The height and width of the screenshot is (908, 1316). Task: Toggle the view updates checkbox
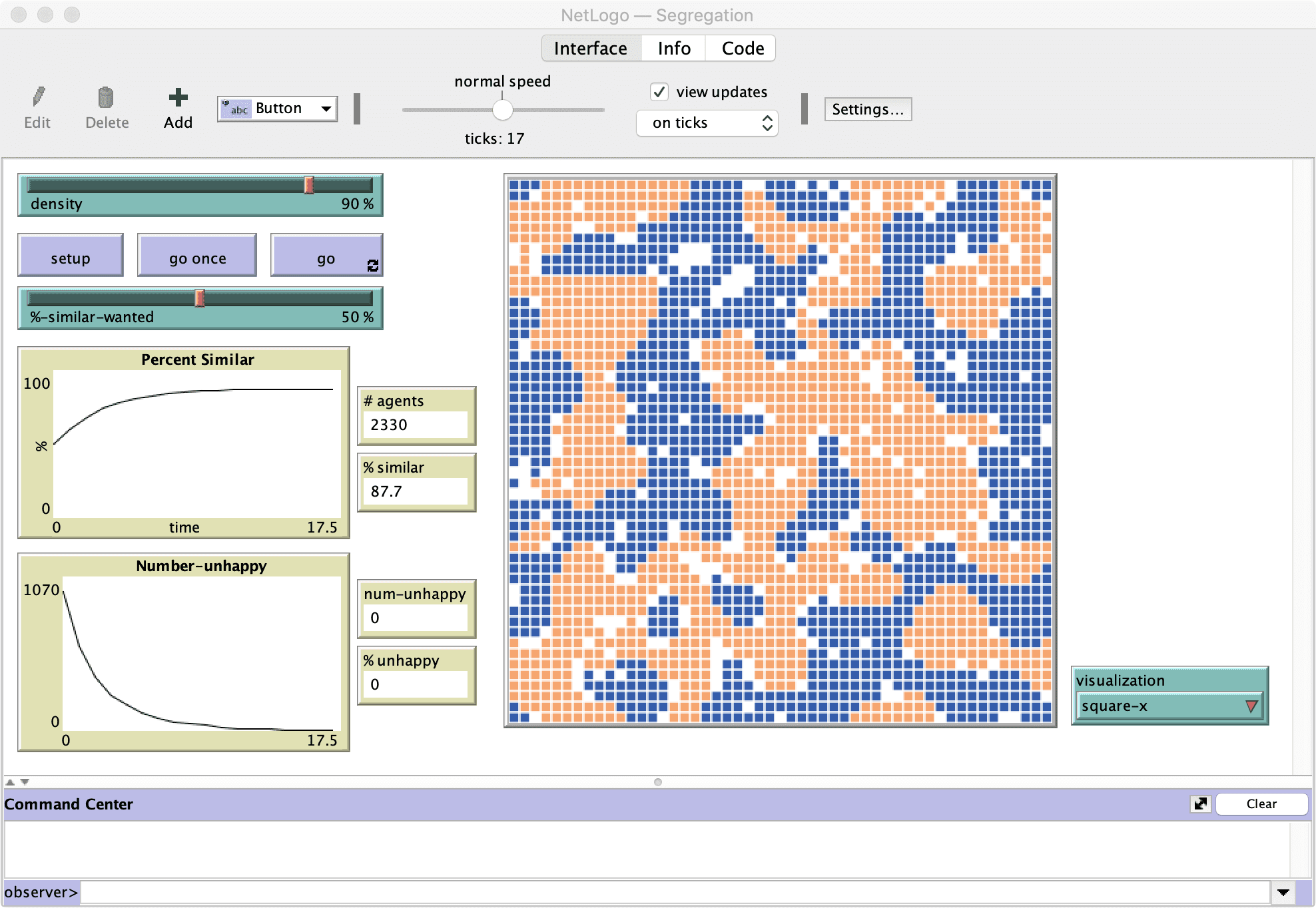click(659, 92)
